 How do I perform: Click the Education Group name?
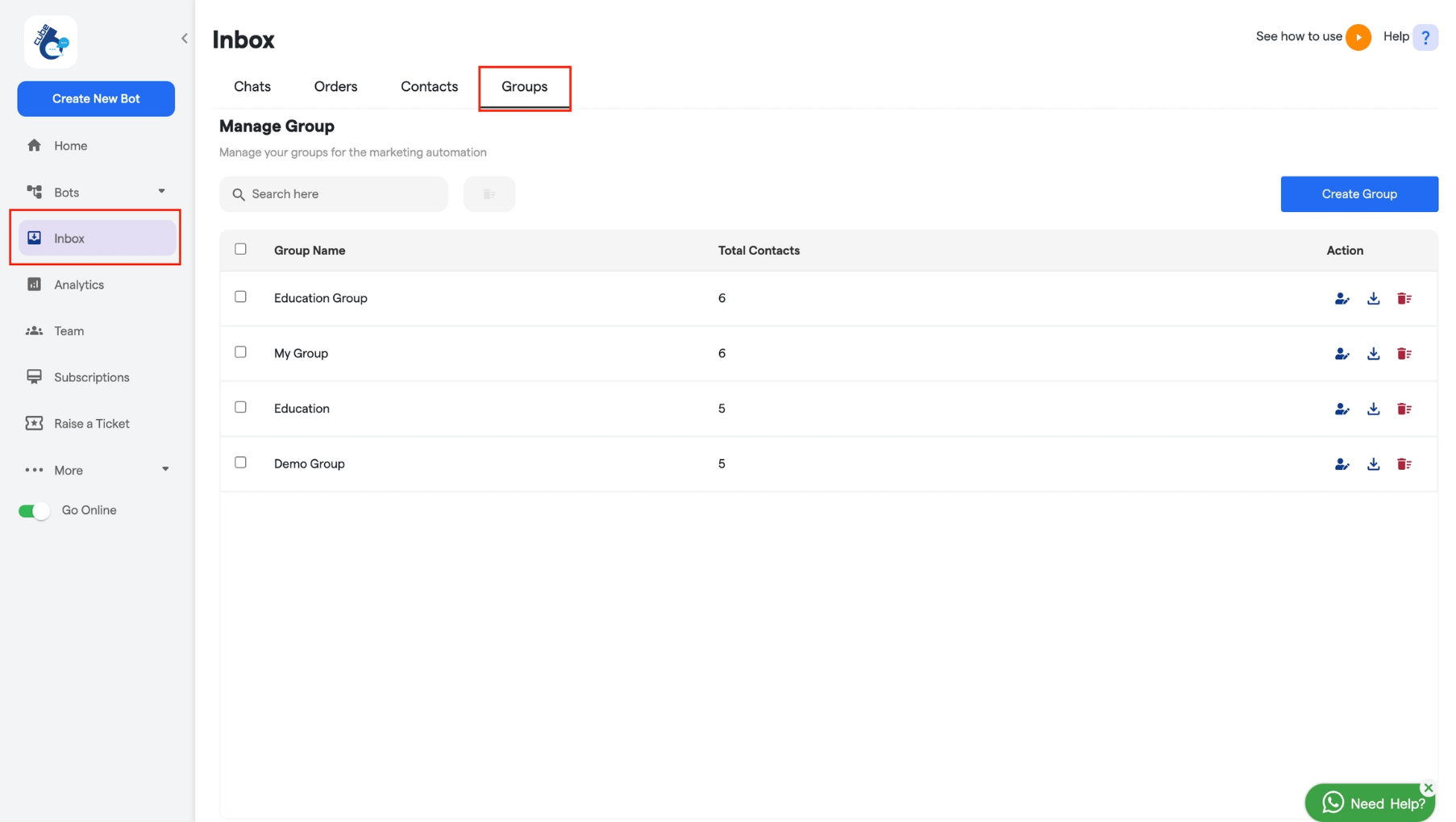321,298
